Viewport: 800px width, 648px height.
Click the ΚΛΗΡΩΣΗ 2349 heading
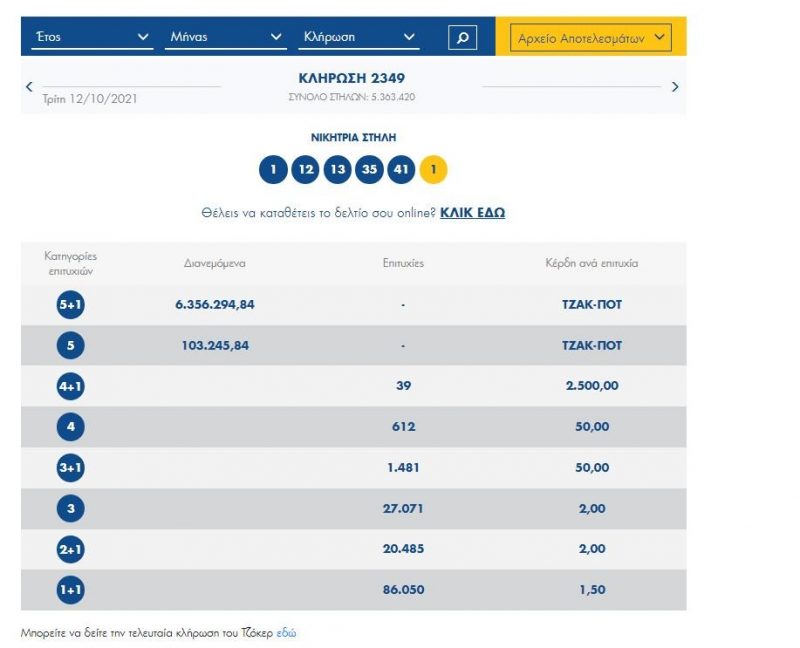[352, 78]
